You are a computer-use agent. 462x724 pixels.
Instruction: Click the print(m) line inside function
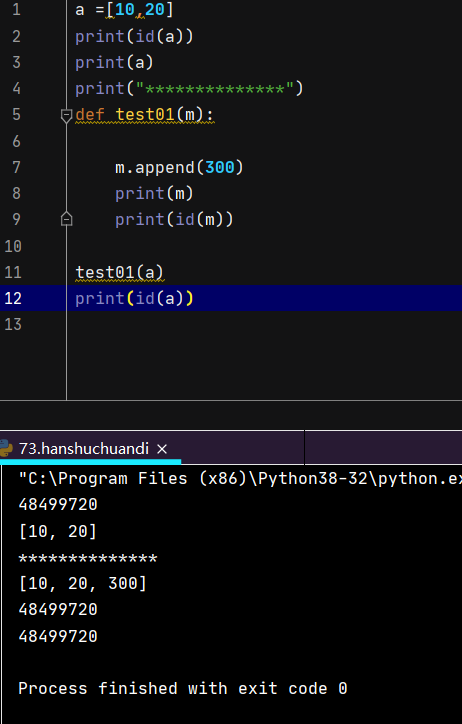(154, 193)
